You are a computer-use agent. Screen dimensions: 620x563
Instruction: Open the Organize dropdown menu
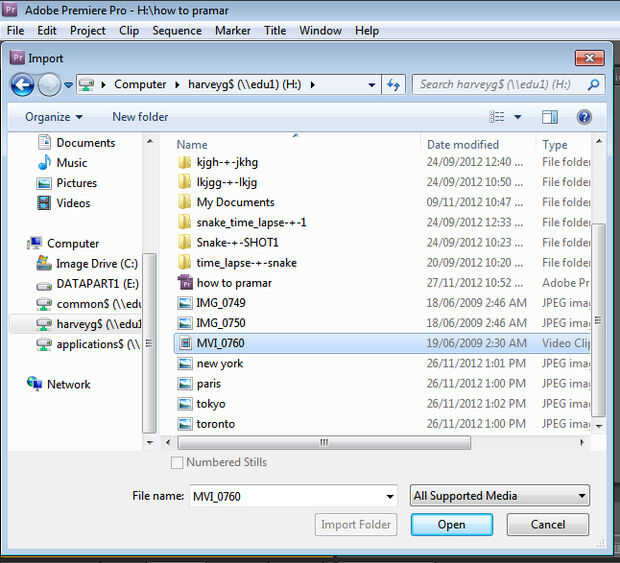click(x=54, y=117)
